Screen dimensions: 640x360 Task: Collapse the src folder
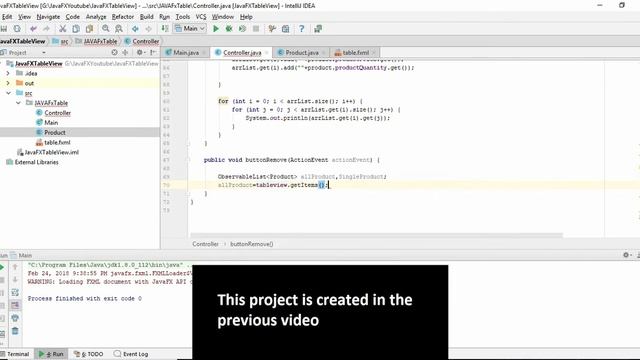(8, 93)
